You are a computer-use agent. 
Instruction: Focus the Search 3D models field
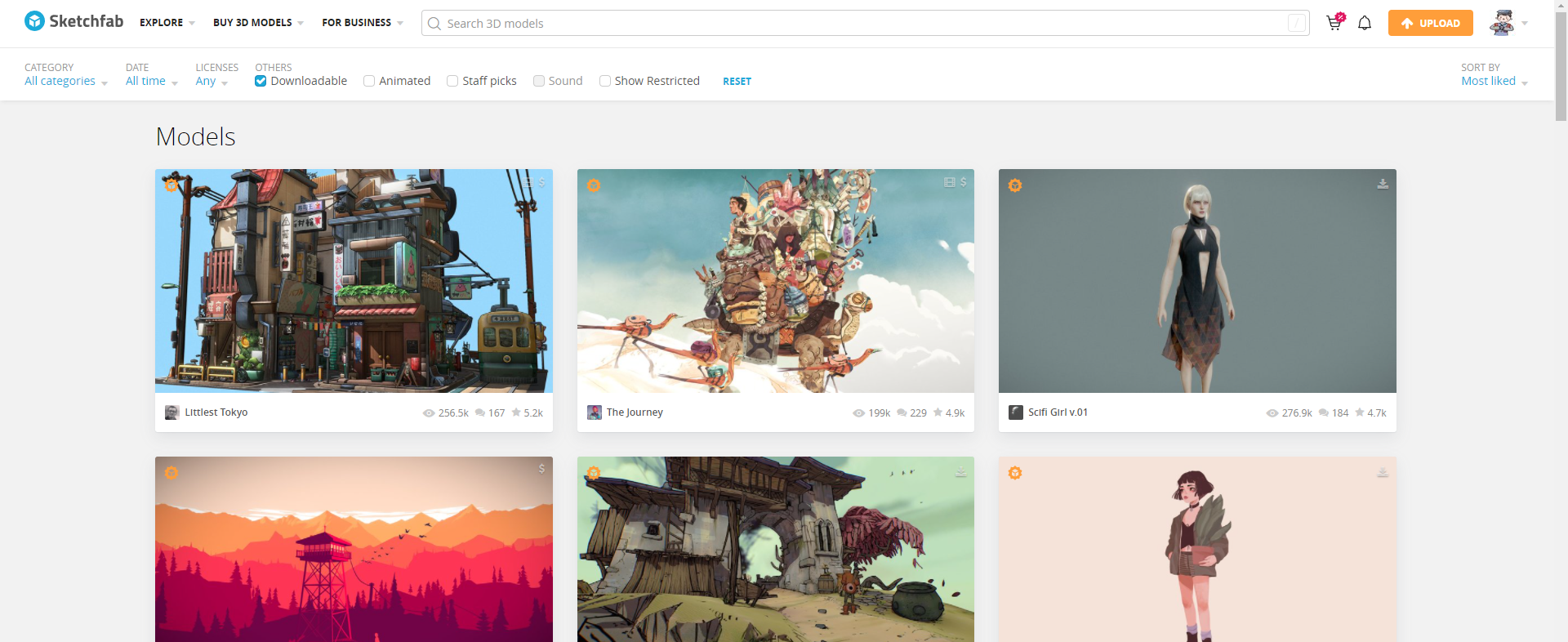(x=866, y=23)
